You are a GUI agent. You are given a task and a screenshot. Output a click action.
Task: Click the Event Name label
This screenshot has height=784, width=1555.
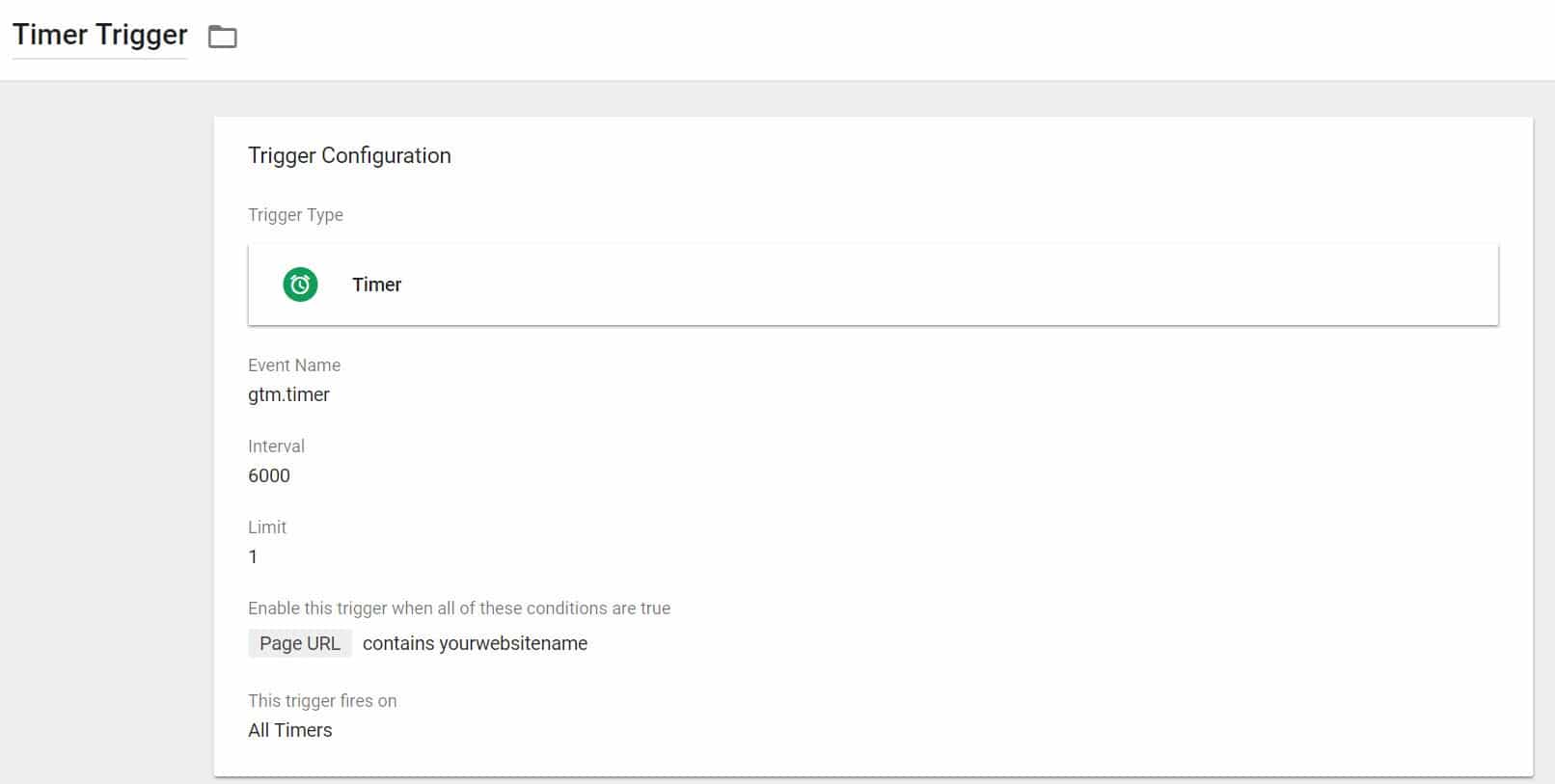pos(294,365)
